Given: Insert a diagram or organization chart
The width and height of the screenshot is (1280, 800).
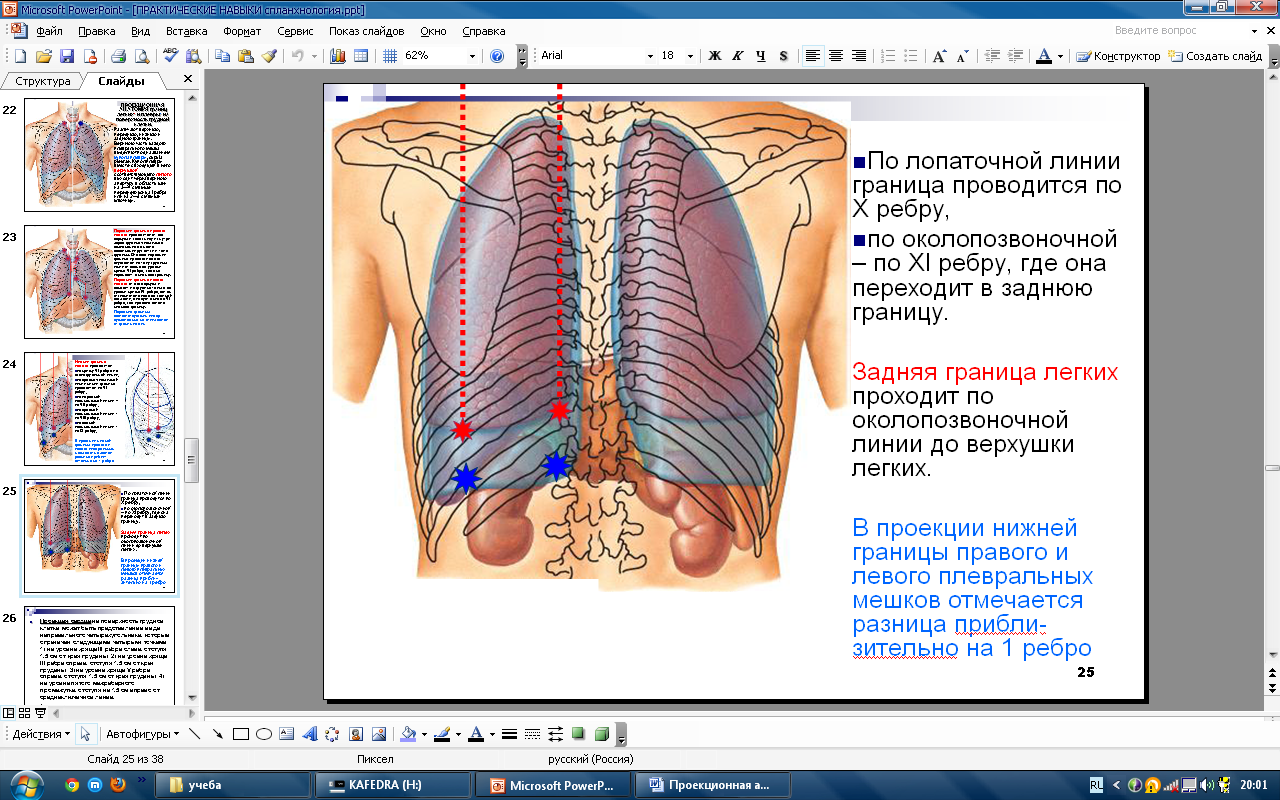Looking at the screenshot, I should (x=332, y=734).
